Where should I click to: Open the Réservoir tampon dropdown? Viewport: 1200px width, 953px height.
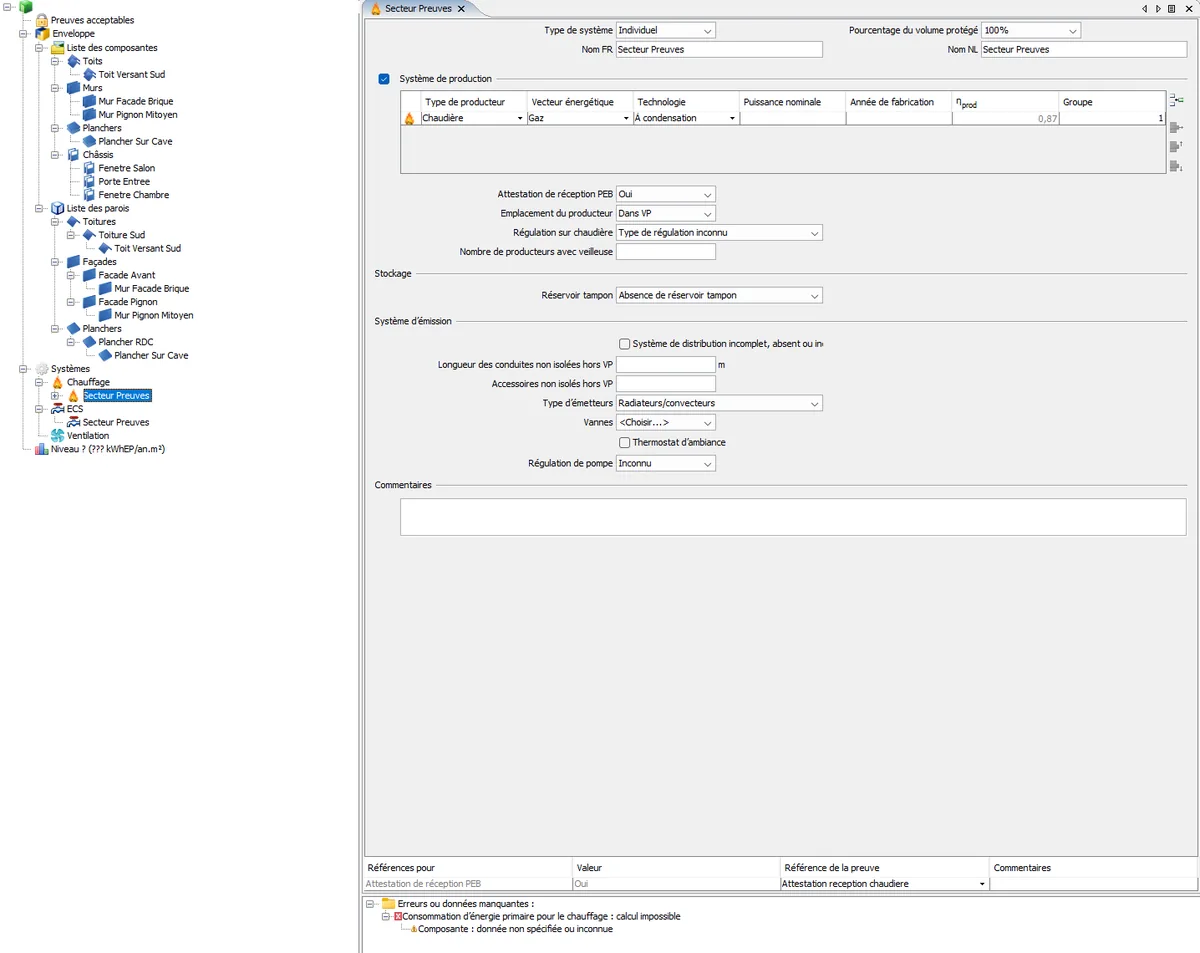[x=719, y=296]
